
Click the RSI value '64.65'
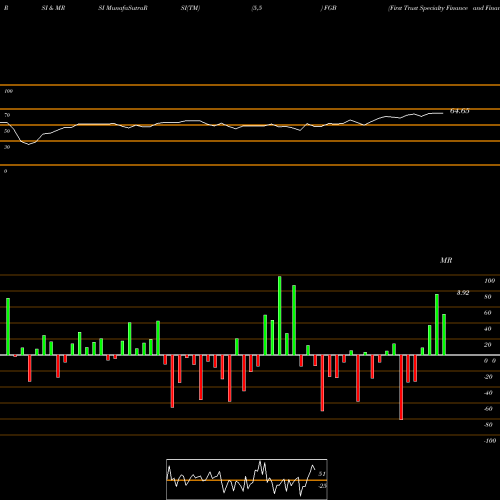[x=460, y=111]
